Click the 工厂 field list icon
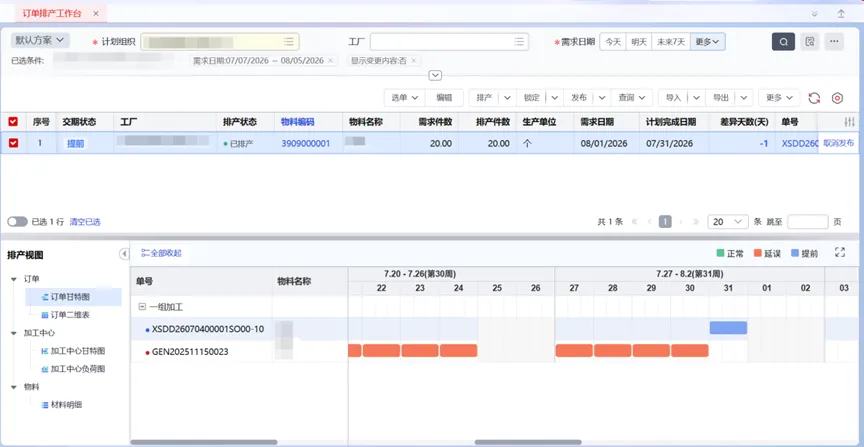The height and width of the screenshot is (447, 864). point(519,41)
